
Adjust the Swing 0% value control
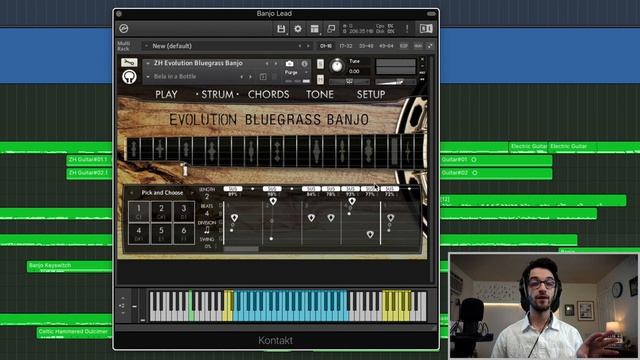coord(208,247)
